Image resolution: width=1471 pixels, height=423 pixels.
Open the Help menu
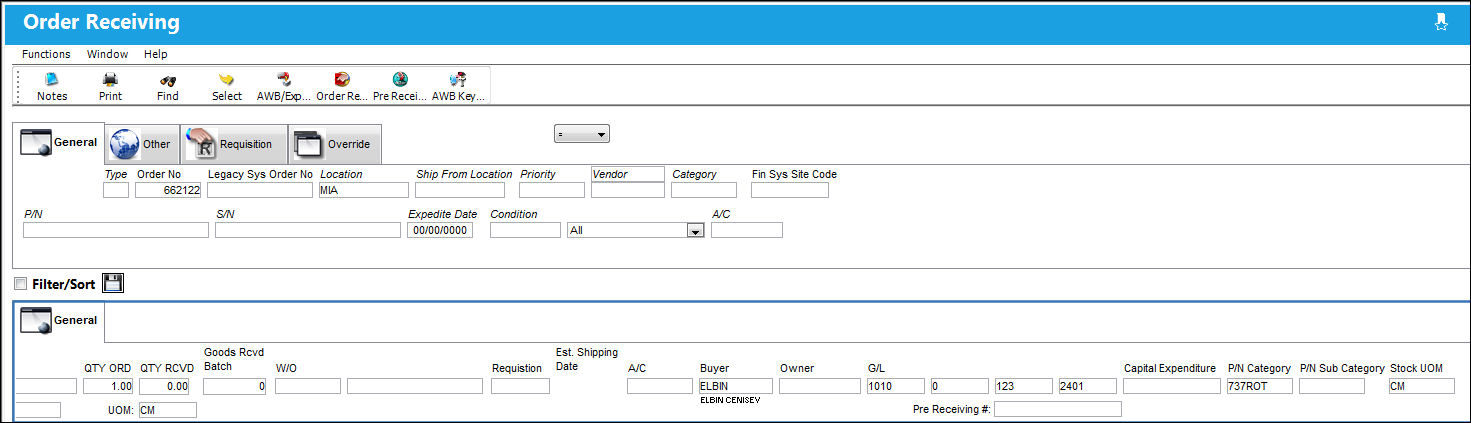[156, 54]
